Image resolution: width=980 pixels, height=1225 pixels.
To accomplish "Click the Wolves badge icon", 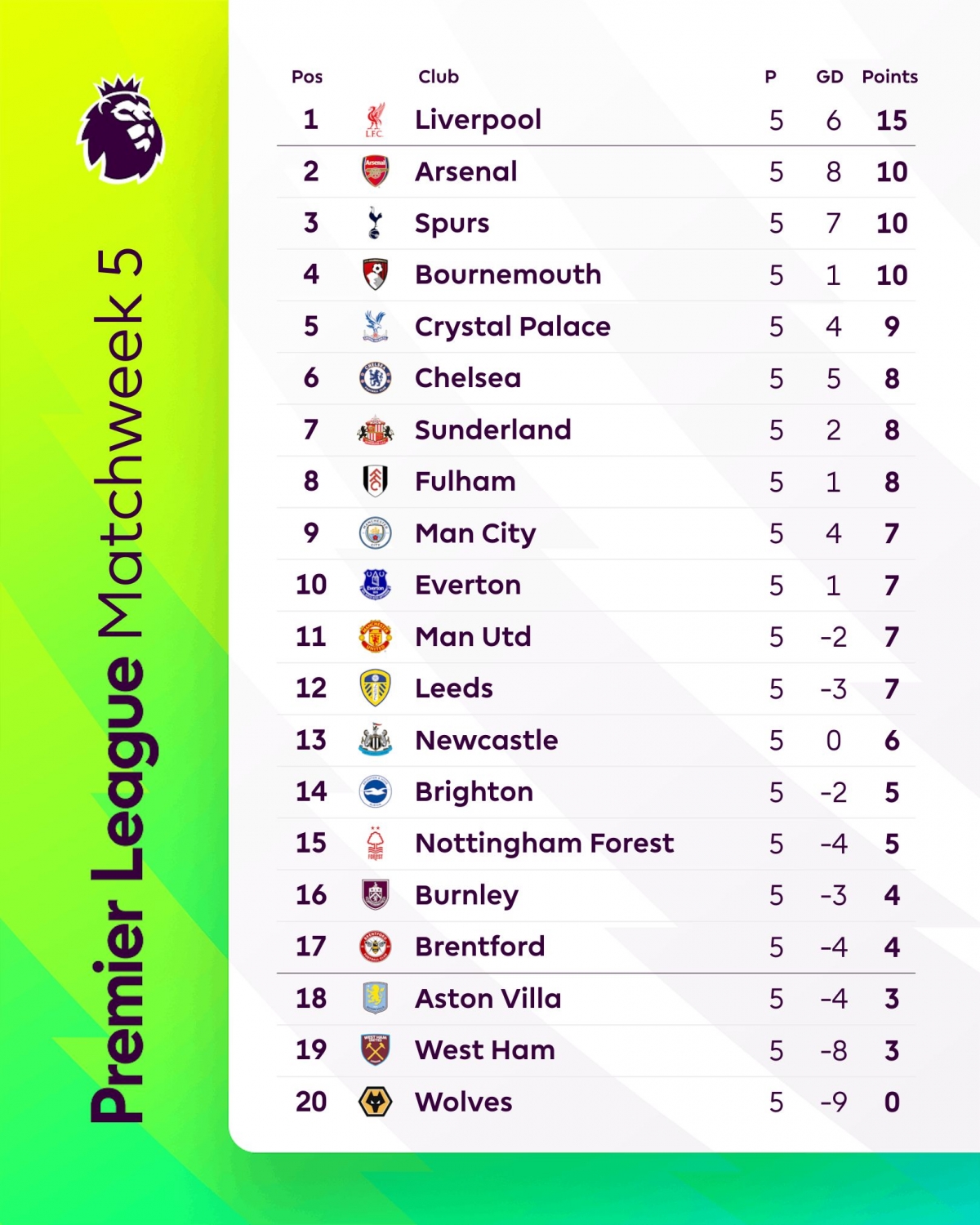I will pyautogui.click(x=375, y=1102).
